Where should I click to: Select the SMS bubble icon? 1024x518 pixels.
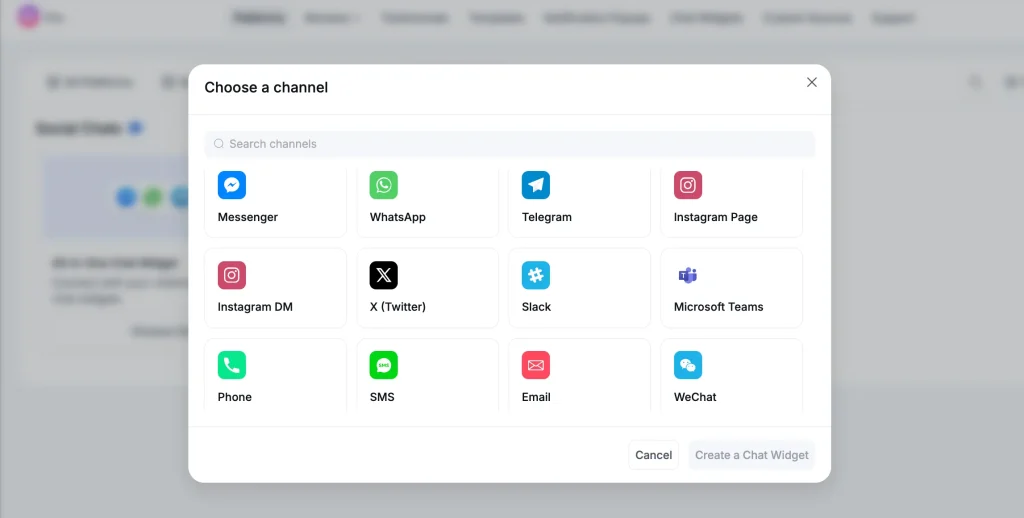[383, 365]
